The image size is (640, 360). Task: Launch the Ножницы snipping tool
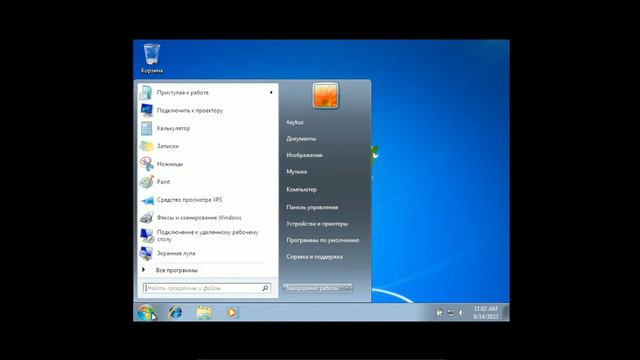[x=208, y=164]
